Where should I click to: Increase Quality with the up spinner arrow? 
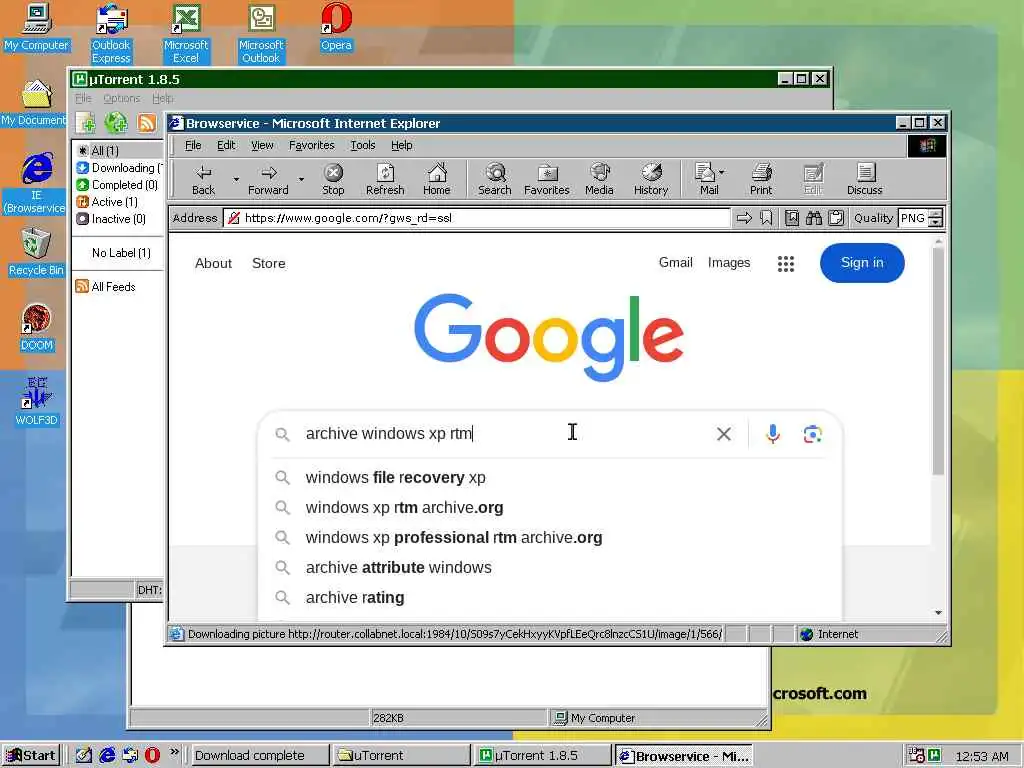(936, 213)
